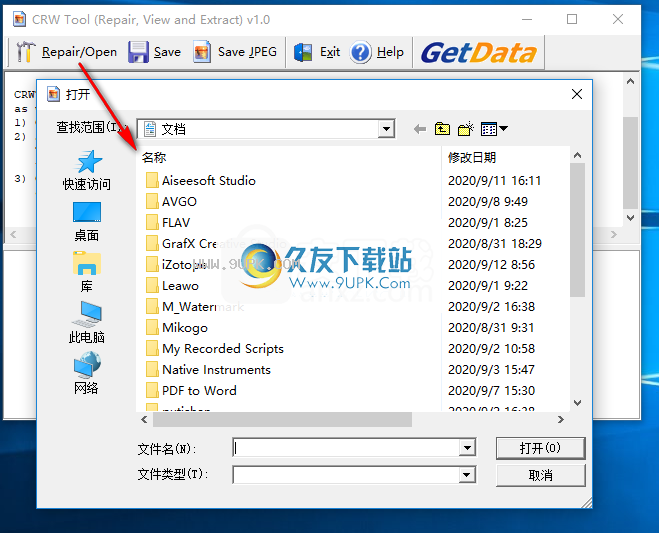Select the GrafX Creative folder
This screenshot has width=659, height=533.
click(181, 244)
